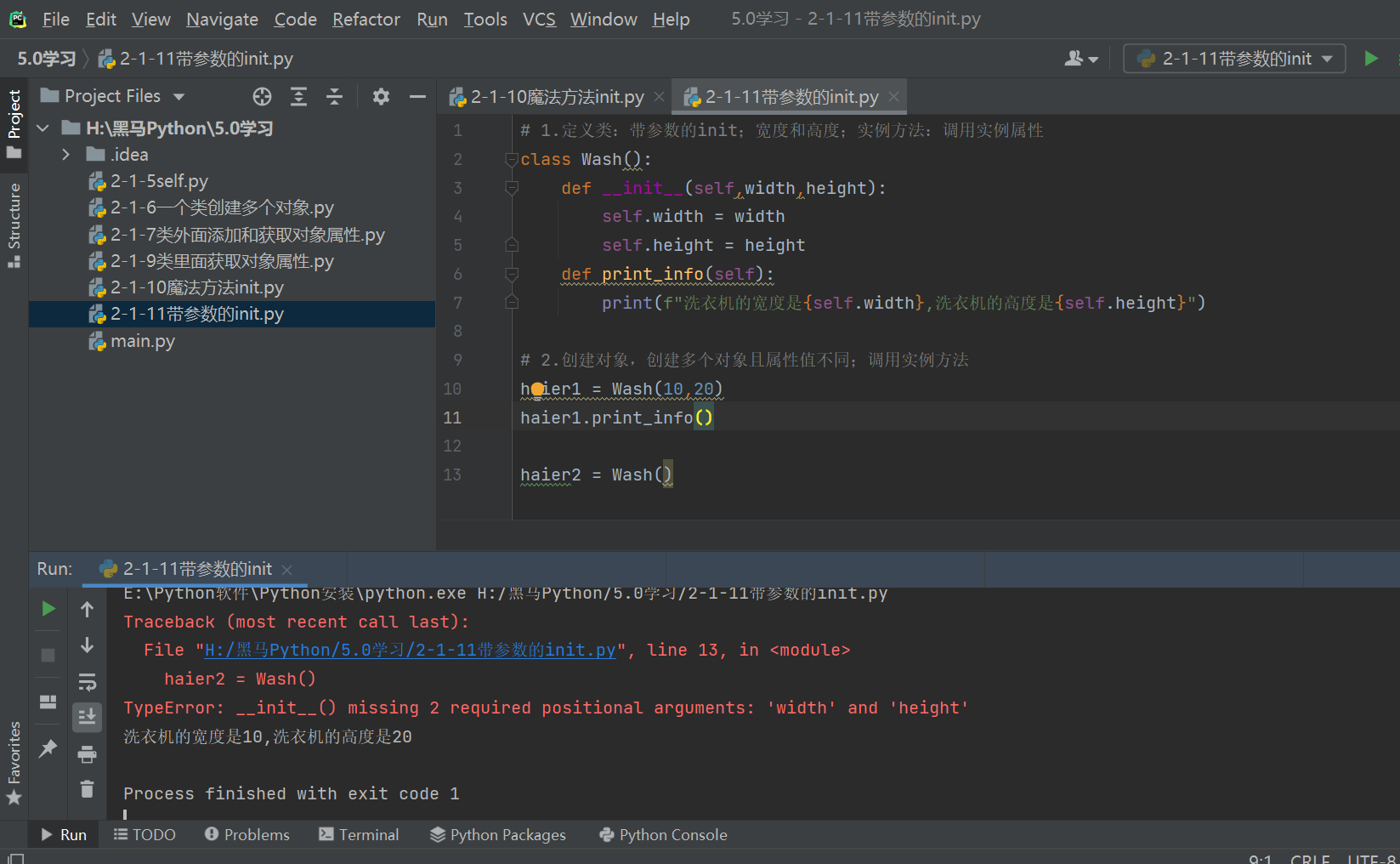Open the Terminal tool window
This screenshot has width=1400, height=864.
point(359,835)
